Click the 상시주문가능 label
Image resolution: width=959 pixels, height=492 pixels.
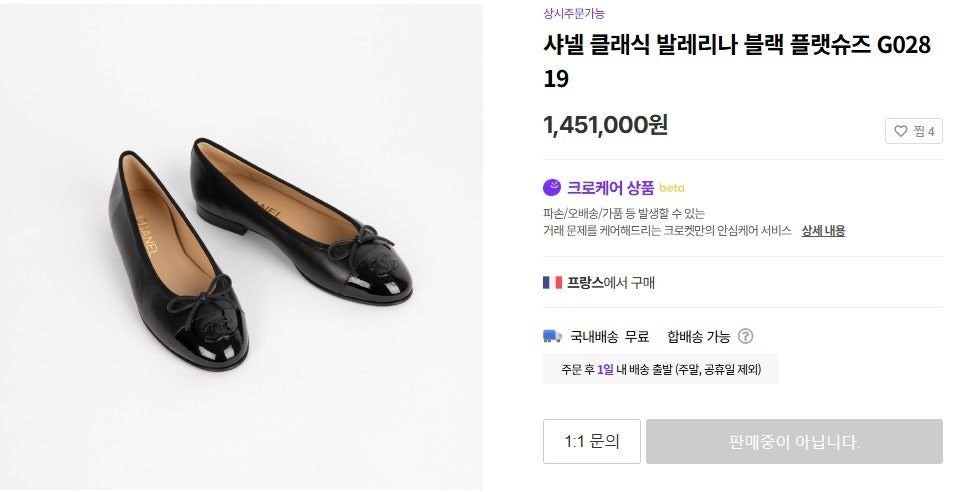click(x=574, y=14)
